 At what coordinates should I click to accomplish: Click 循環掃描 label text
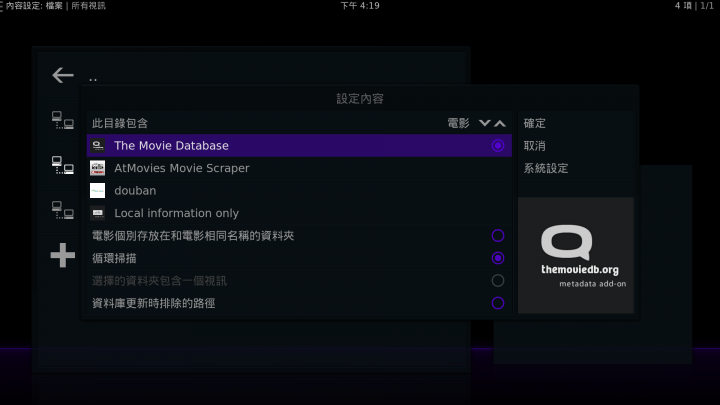(114, 258)
